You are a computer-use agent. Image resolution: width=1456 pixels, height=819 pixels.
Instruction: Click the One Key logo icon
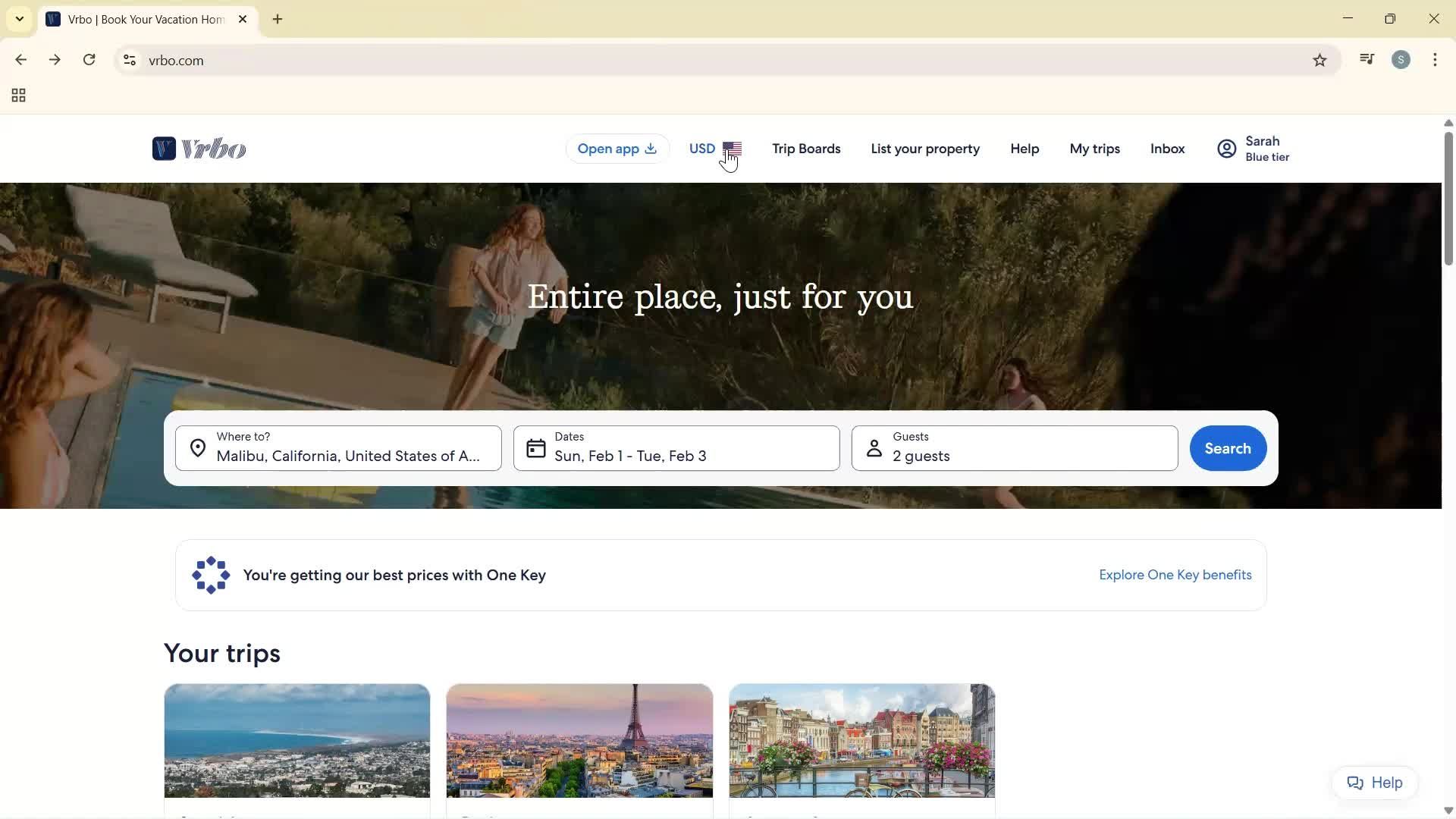[210, 575]
